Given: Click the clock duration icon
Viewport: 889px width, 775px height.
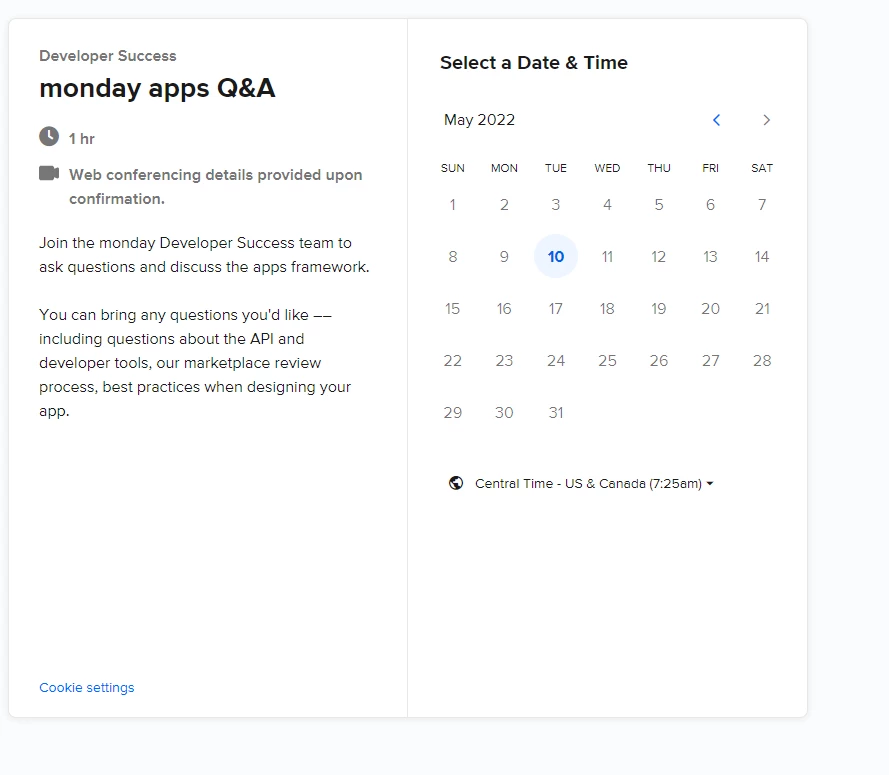Looking at the screenshot, I should (x=49, y=136).
